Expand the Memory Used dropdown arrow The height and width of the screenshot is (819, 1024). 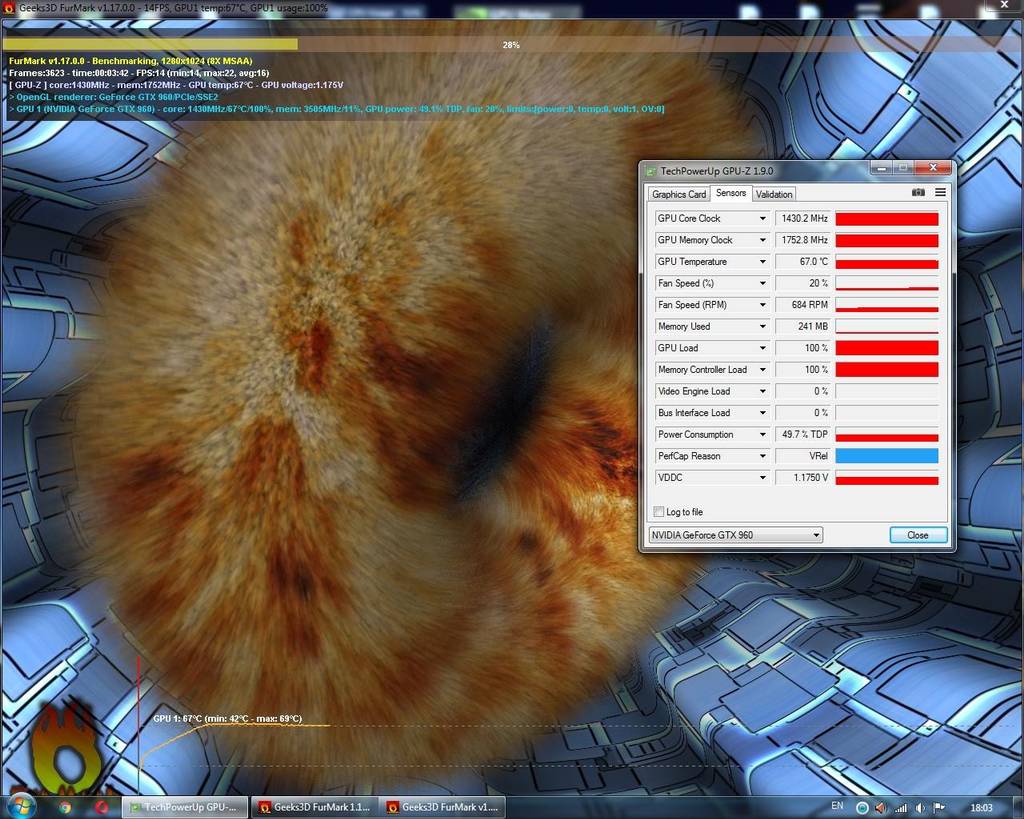tap(762, 327)
